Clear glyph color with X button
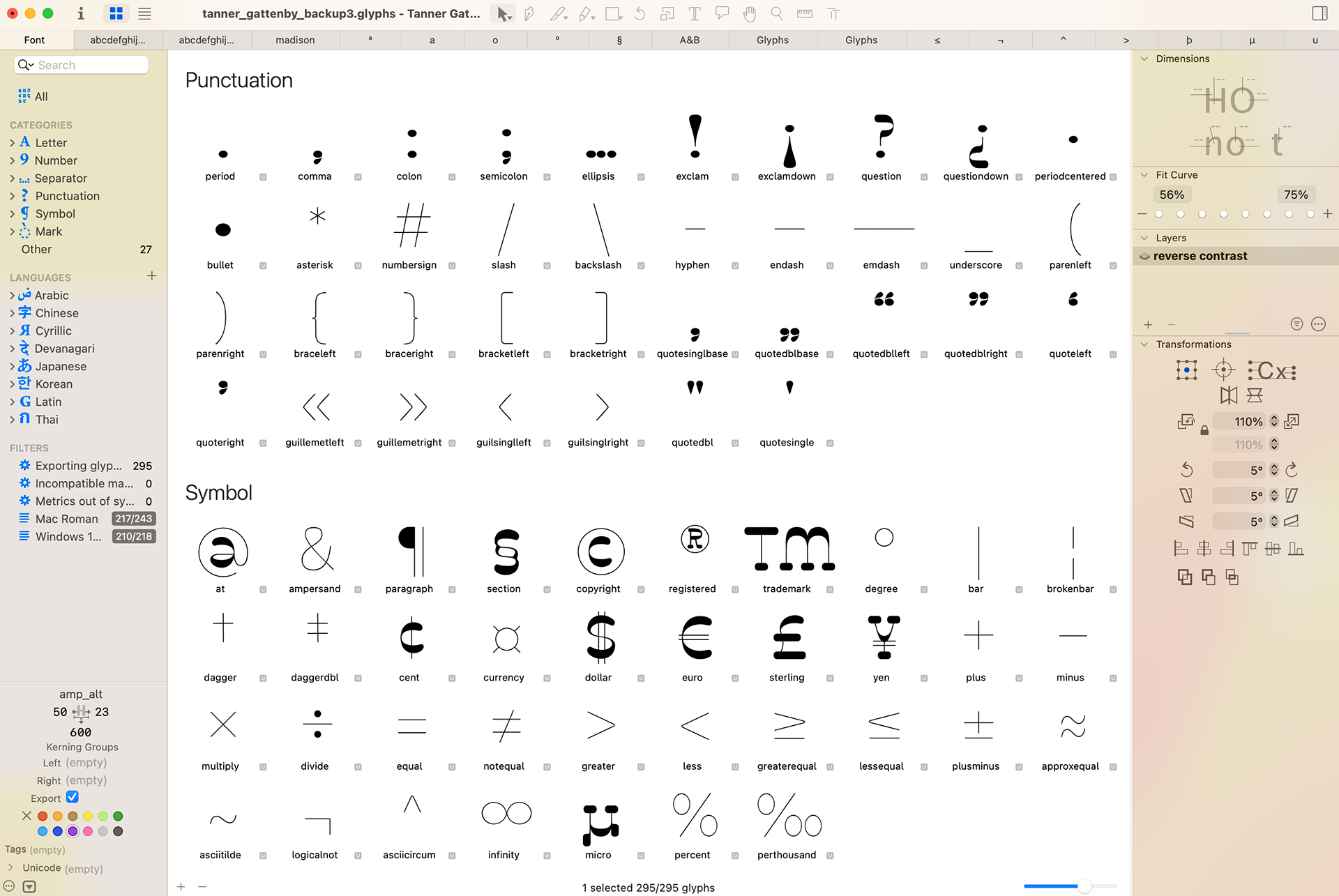Viewport: 1339px width, 896px height. pos(27,816)
